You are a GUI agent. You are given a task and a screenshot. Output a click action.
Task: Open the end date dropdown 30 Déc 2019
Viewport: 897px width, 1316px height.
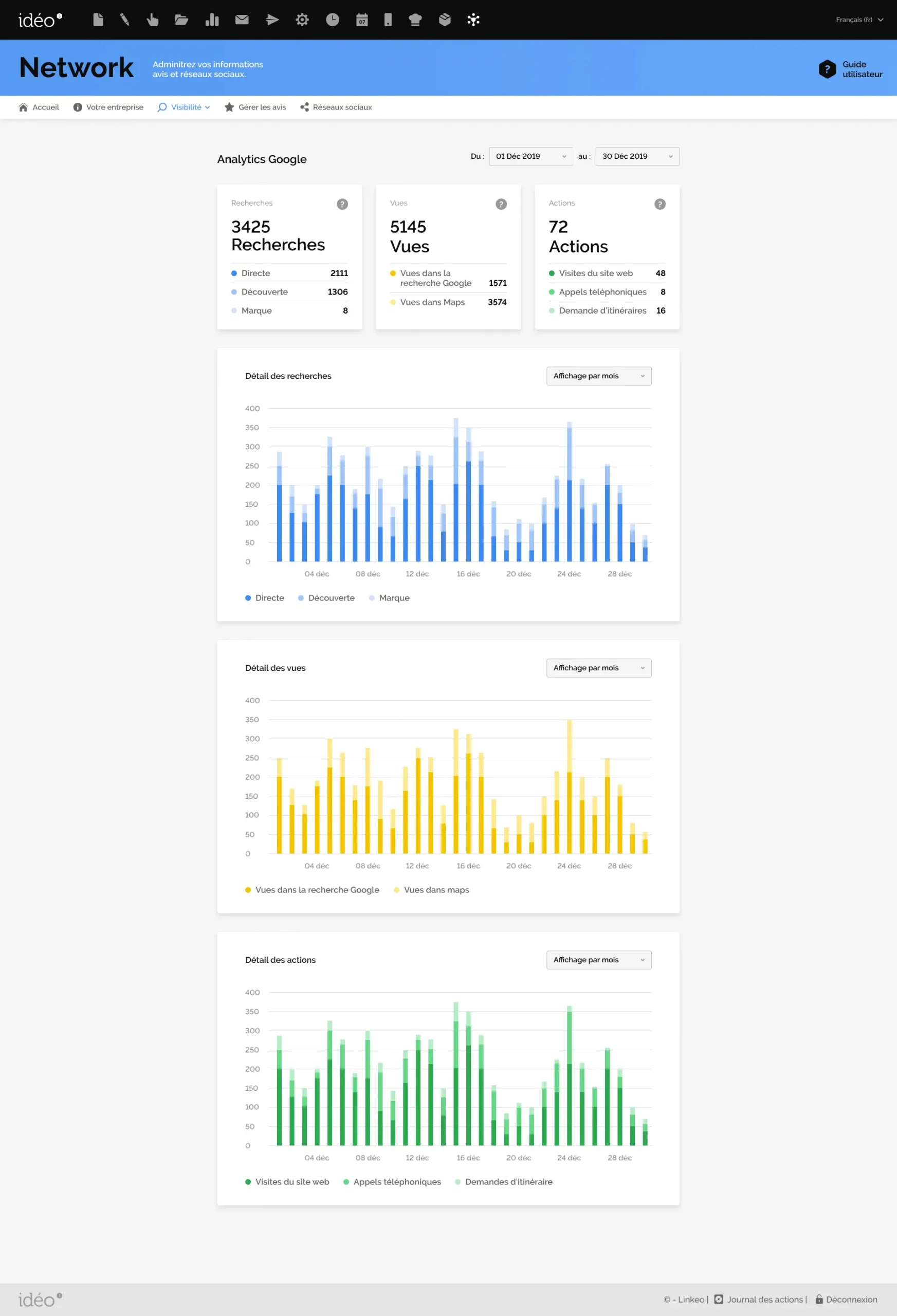[x=637, y=156]
